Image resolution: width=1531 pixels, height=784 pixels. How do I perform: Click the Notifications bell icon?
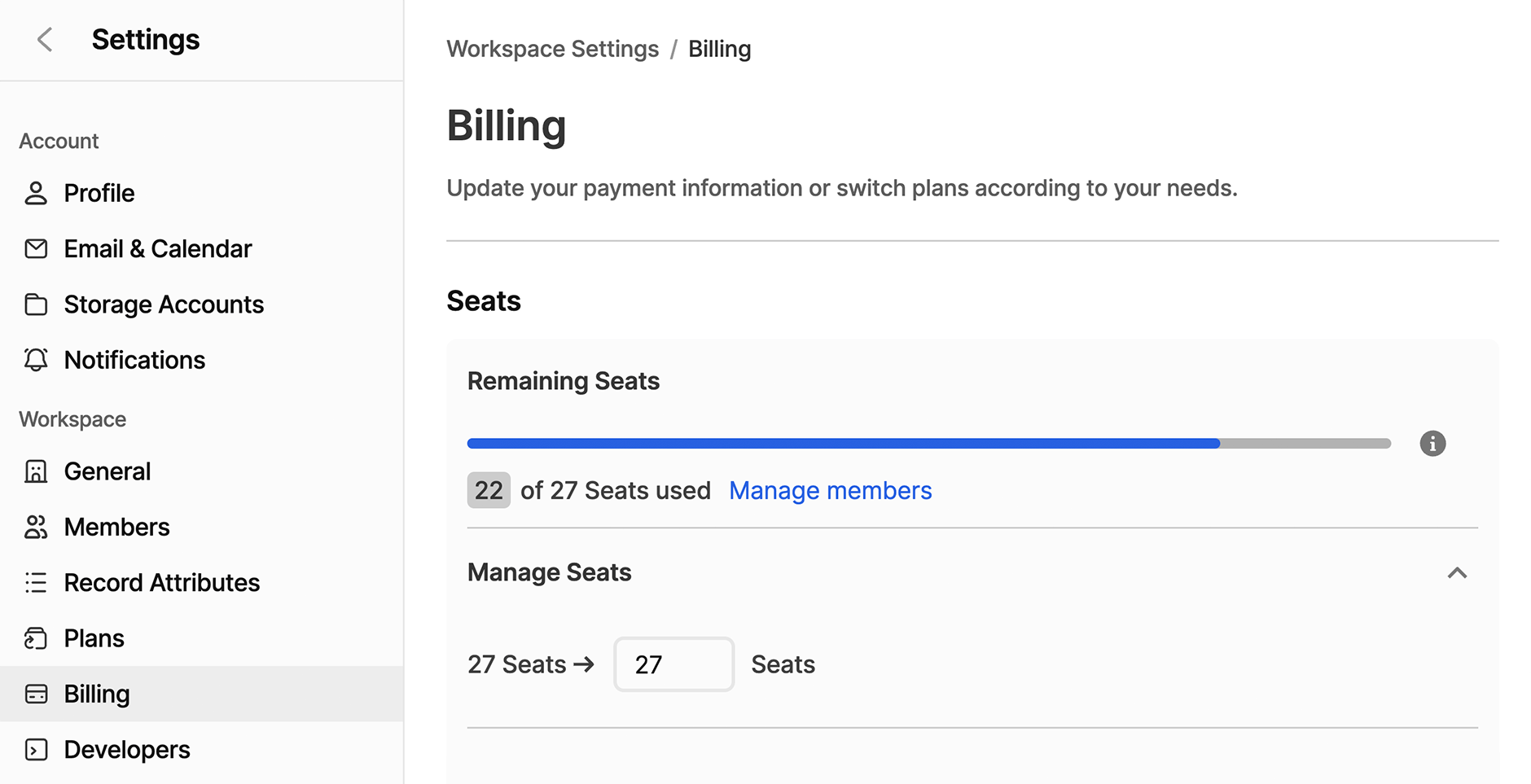36,360
